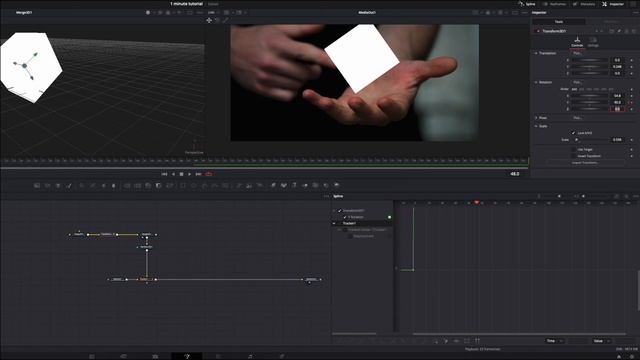Screen dimensions: 640x360
Task: Toggle Displacement checkbox in spline list
Action: click(x=350, y=236)
